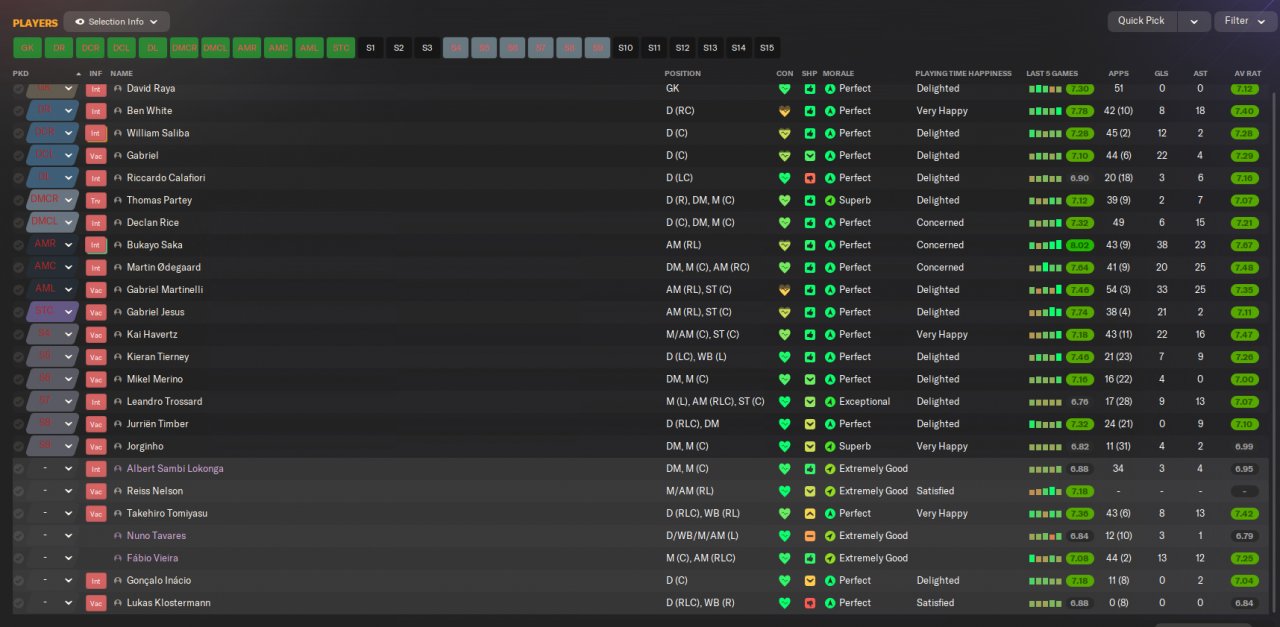The image size is (1280, 627).
Task: Click Bukayo Saka's Int info badge
Action: click(x=96, y=245)
